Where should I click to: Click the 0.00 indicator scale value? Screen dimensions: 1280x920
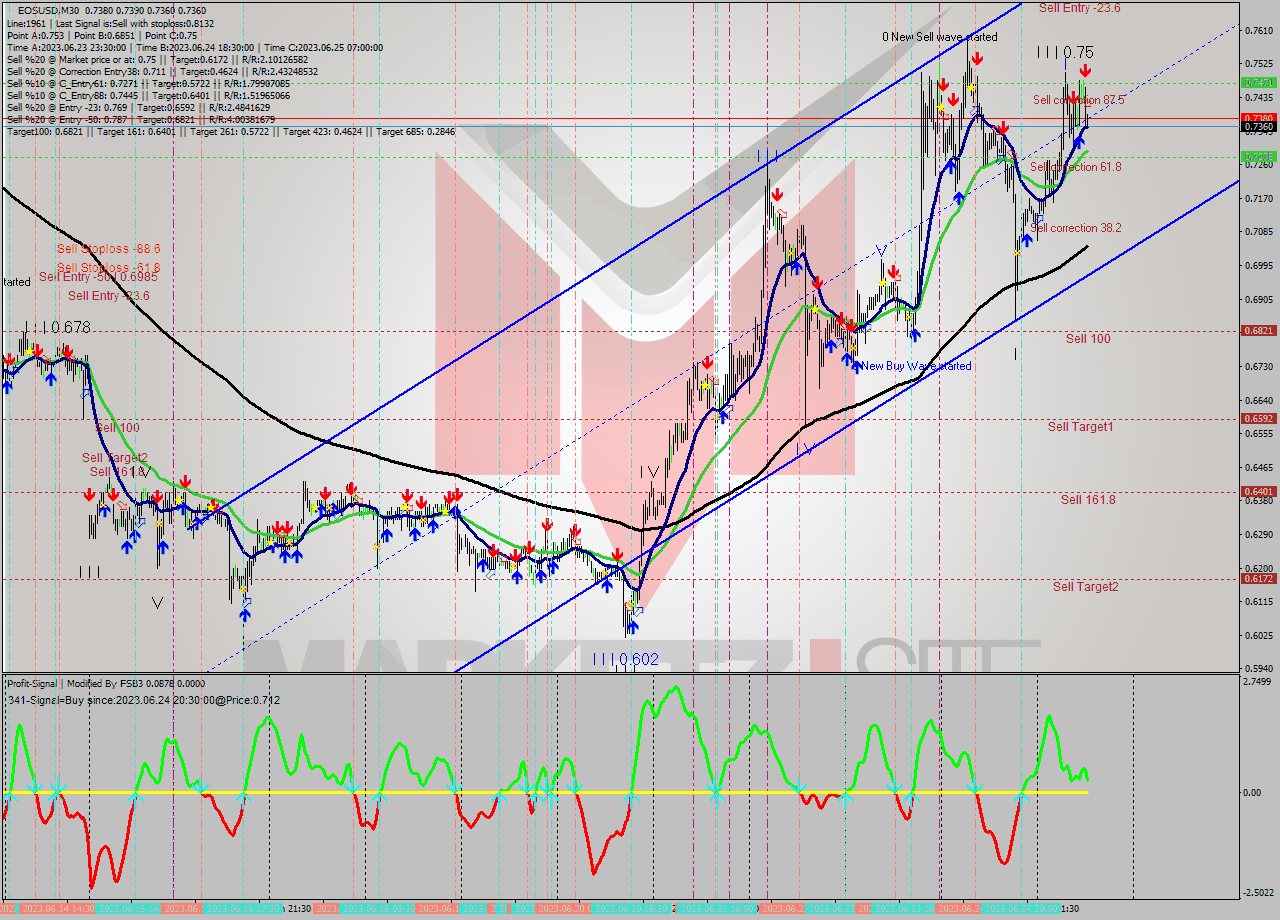click(1251, 792)
